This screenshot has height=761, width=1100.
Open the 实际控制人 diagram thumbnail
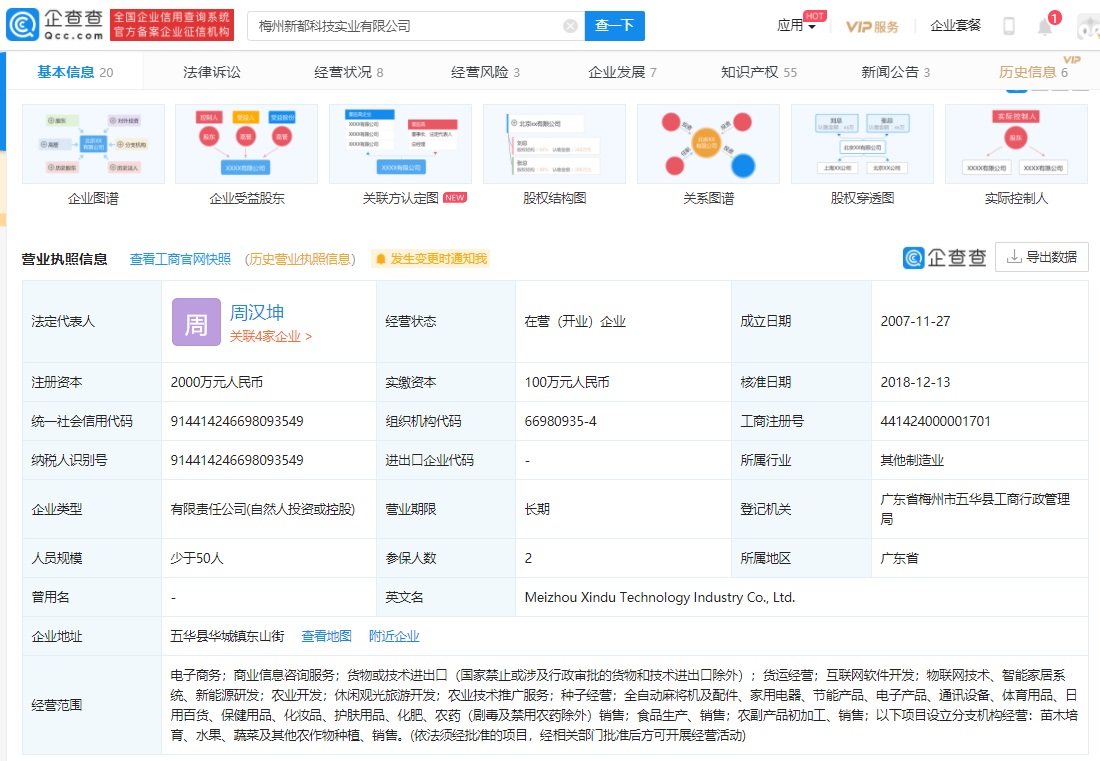point(1017,144)
